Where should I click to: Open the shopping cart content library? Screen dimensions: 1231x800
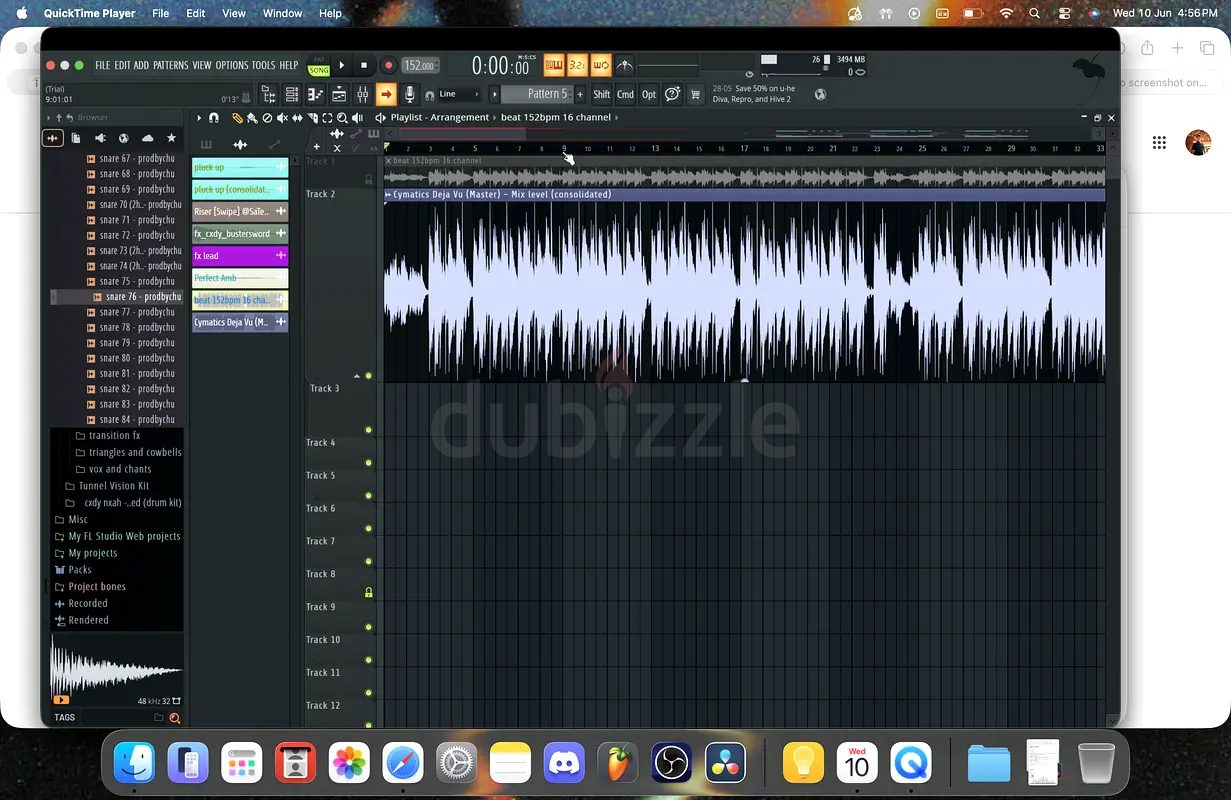click(696, 95)
